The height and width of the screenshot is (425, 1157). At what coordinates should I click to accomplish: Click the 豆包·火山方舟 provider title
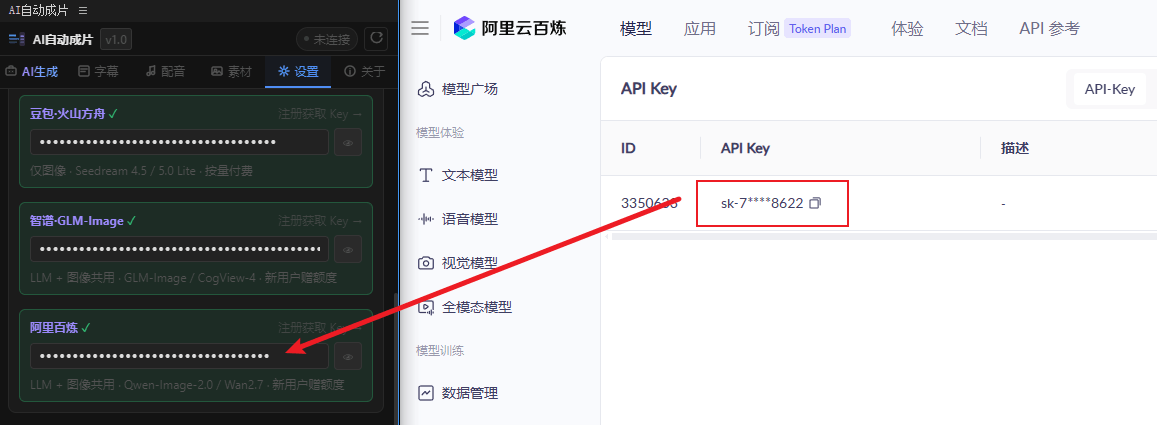(x=68, y=114)
